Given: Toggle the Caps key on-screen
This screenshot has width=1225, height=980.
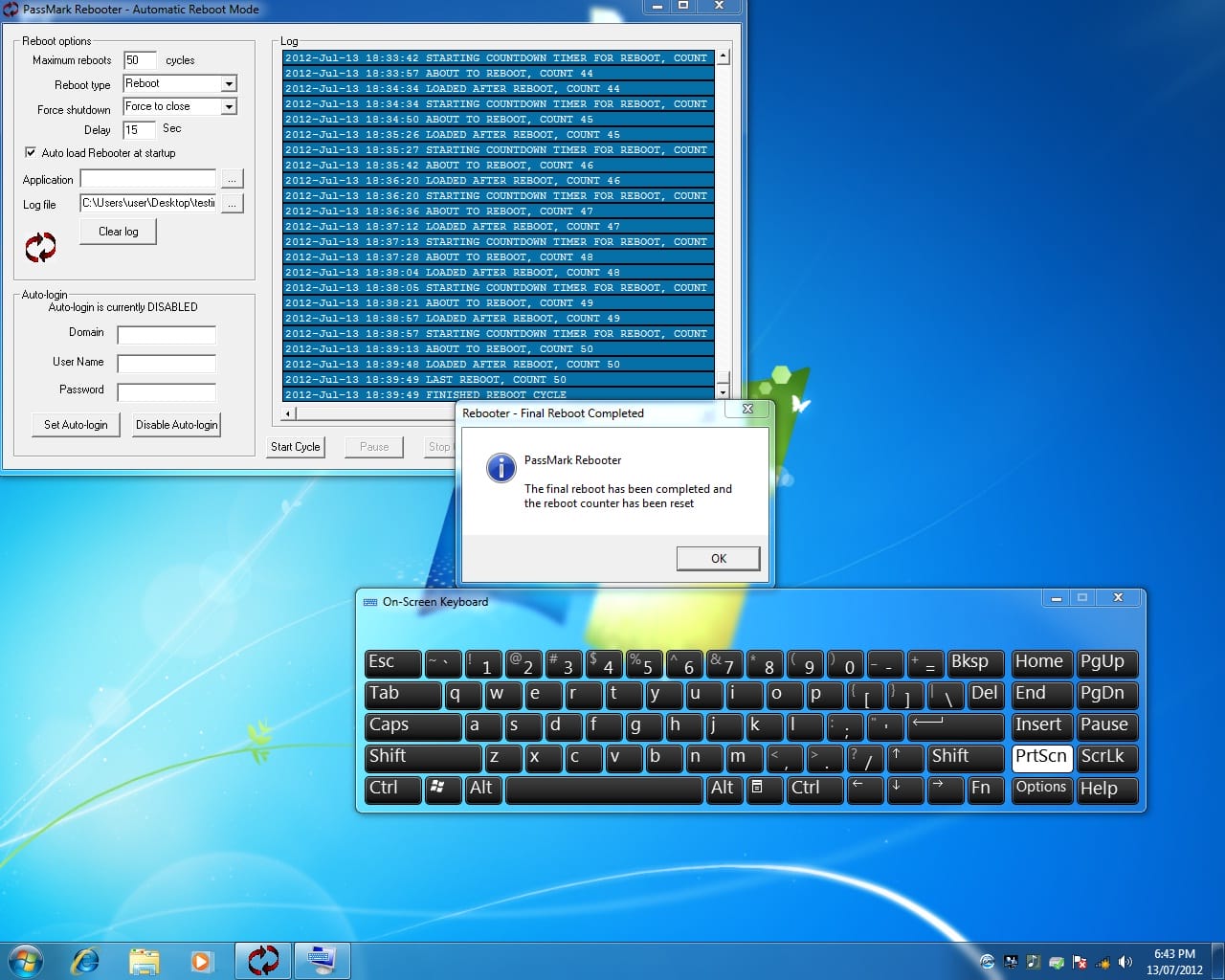Looking at the screenshot, I should (x=412, y=725).
